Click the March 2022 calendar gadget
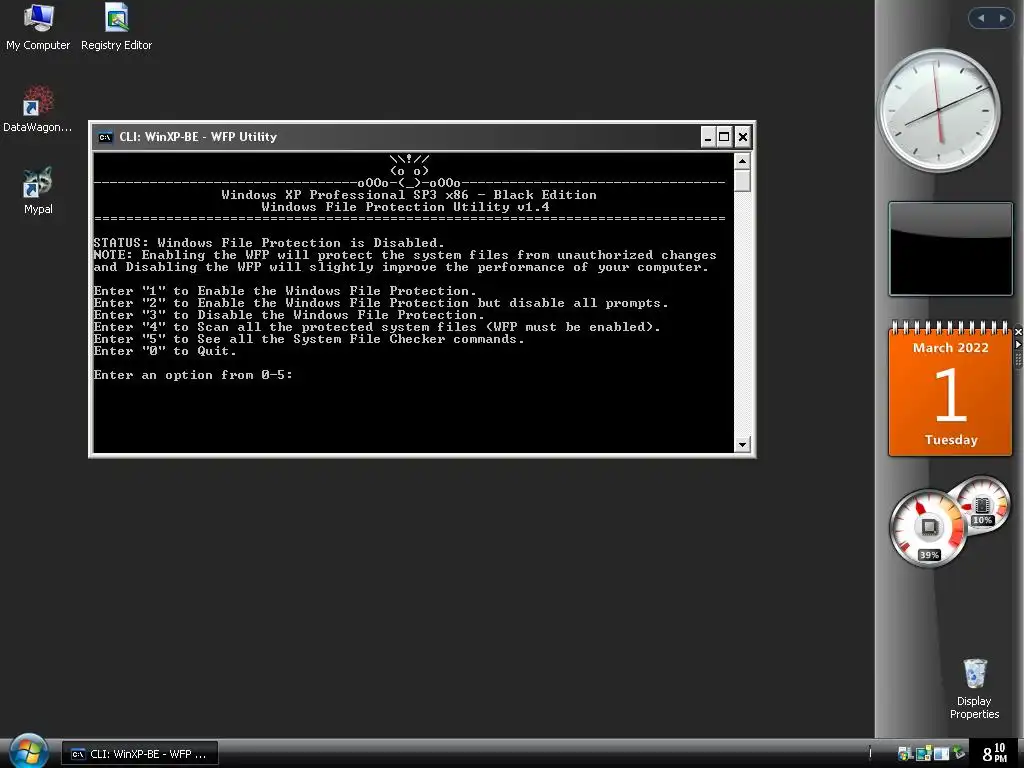The height and width of the screenshot is (768, 1024). 950,388
